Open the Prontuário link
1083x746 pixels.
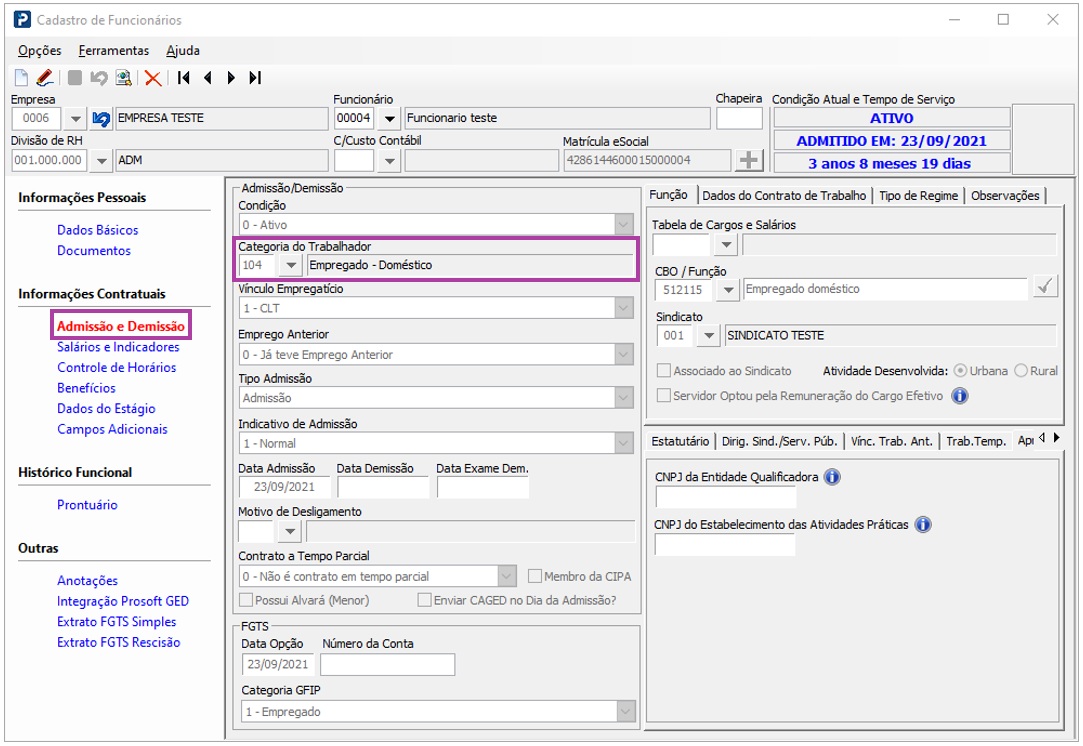click(87, 505)
